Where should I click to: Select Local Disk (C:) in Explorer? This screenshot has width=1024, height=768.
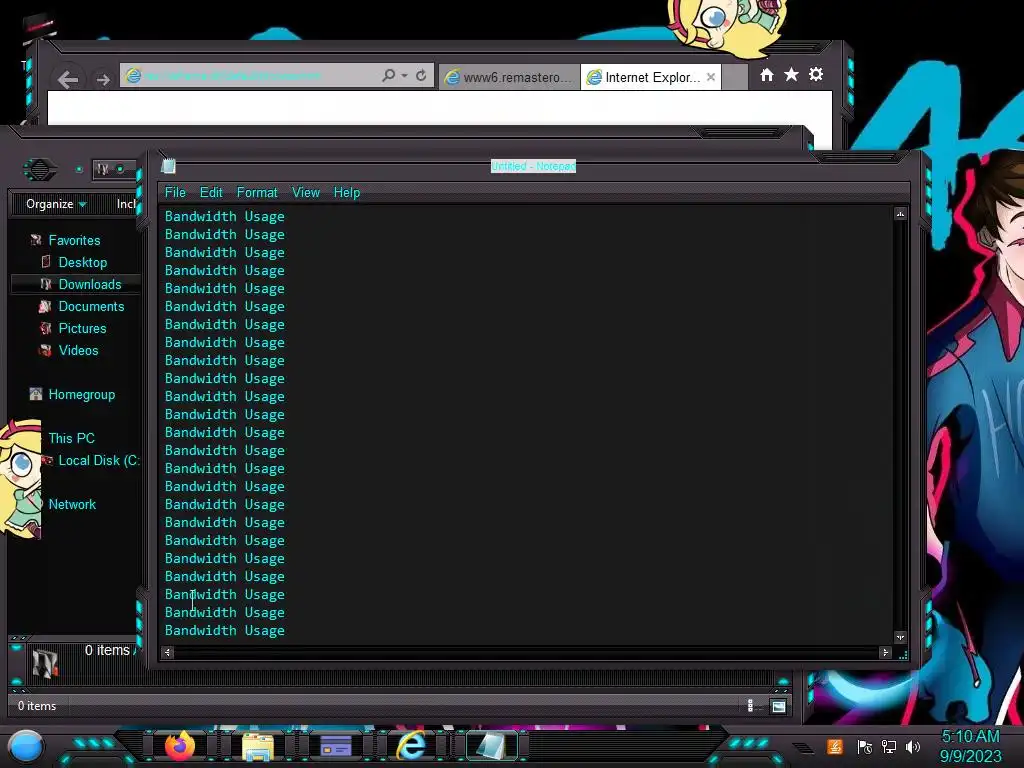click(x=99, y=460)
